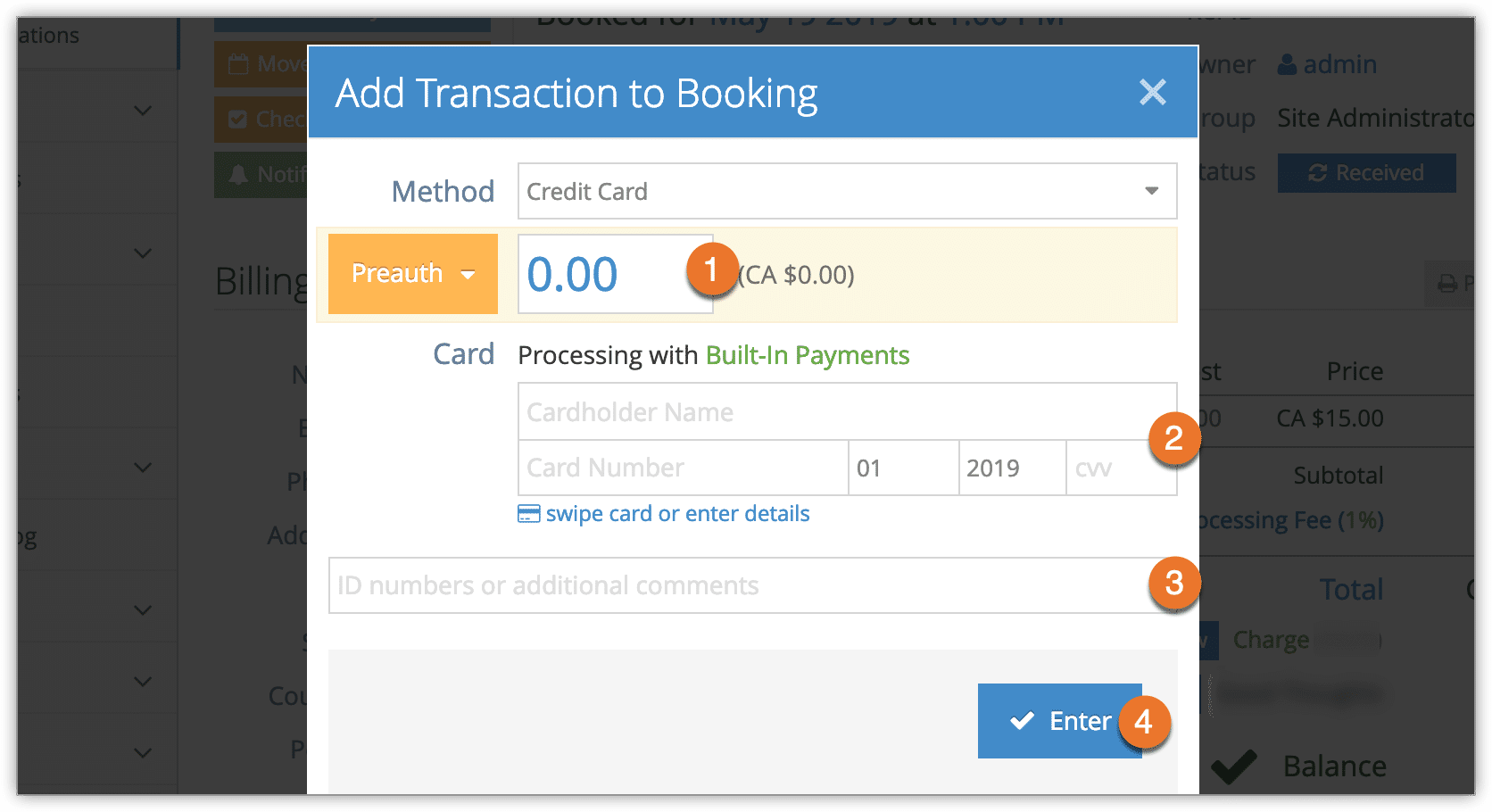The image size is (1492, 812).
Task: Open the Built-In Payments link
Action: tap(808, 355)
